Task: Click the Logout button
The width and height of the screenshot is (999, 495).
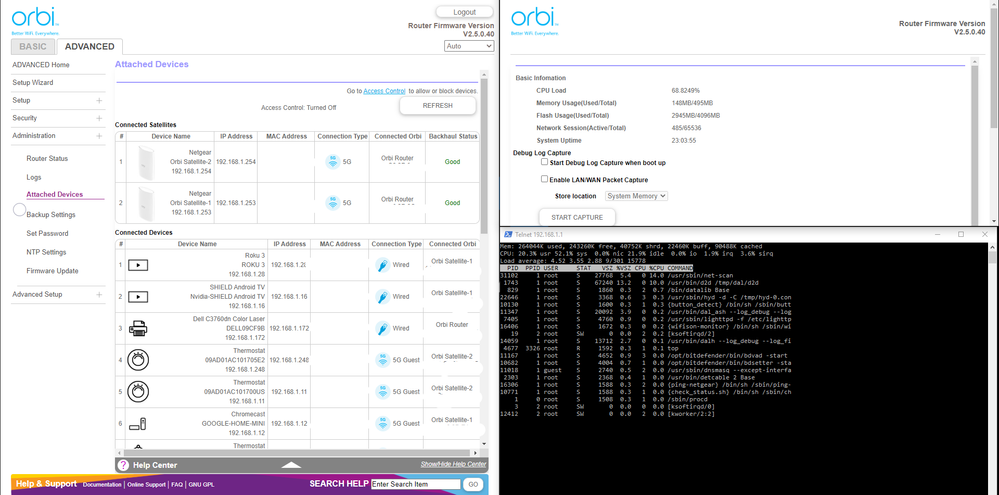Action: [x=464, y=12]
